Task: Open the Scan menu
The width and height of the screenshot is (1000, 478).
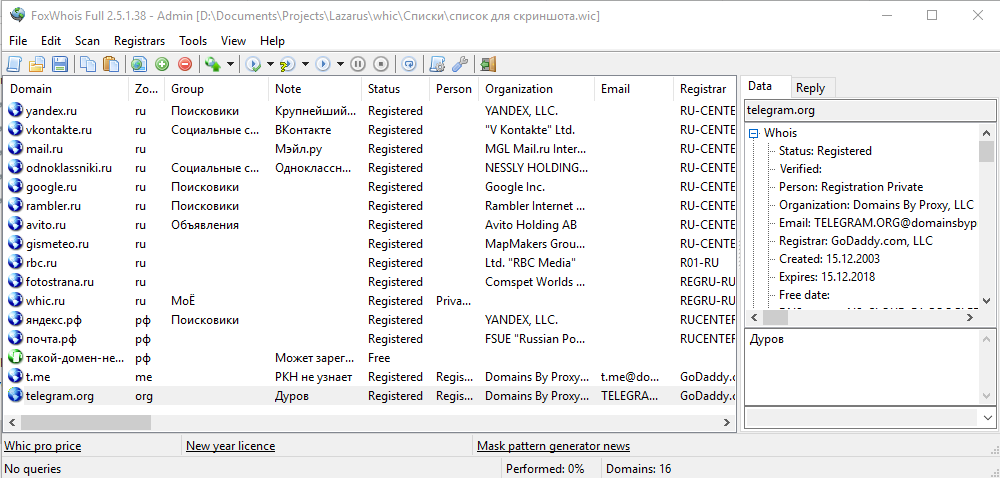Action: [x=87, y=41]
